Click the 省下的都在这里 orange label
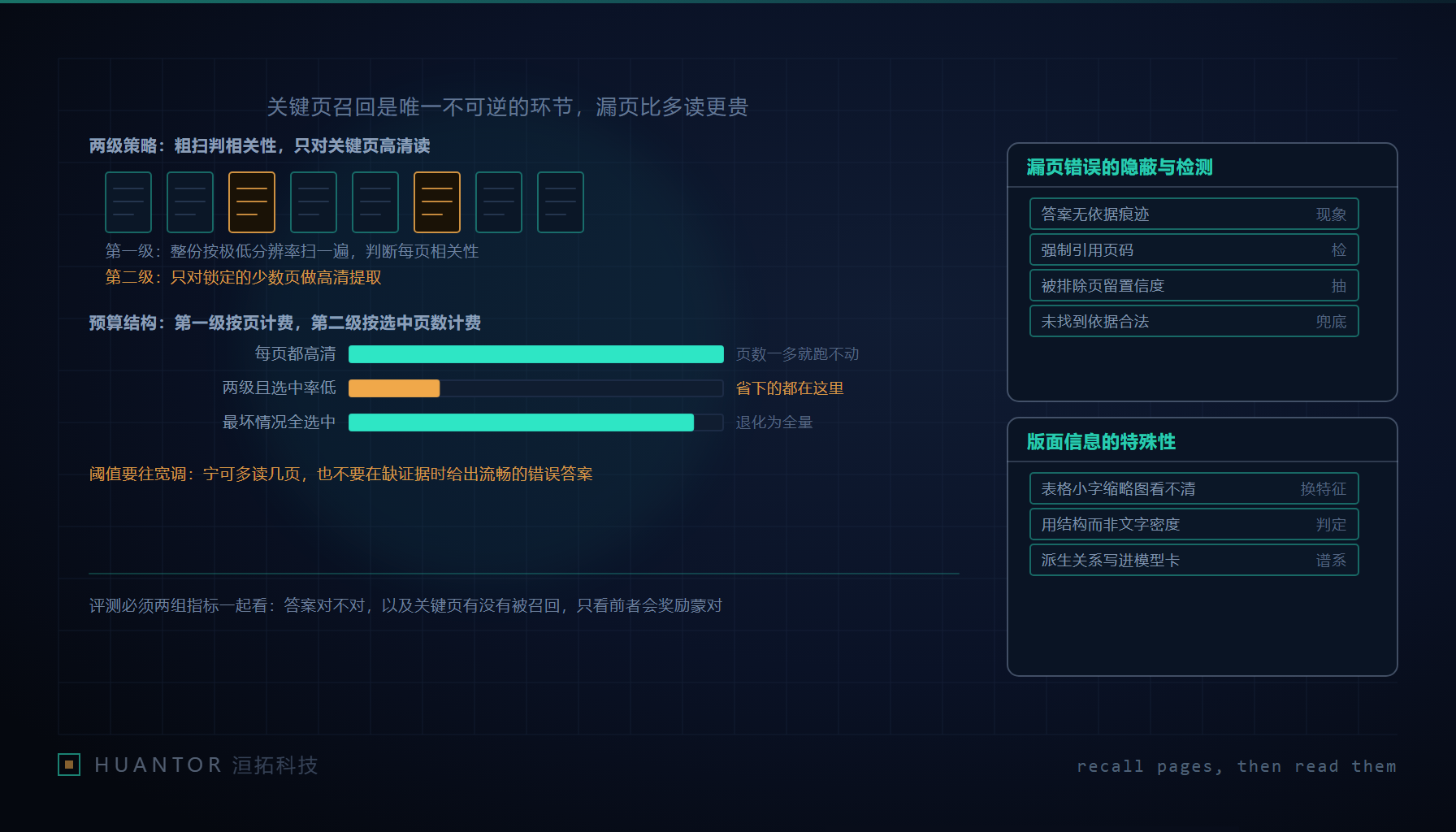 point(790,388)
